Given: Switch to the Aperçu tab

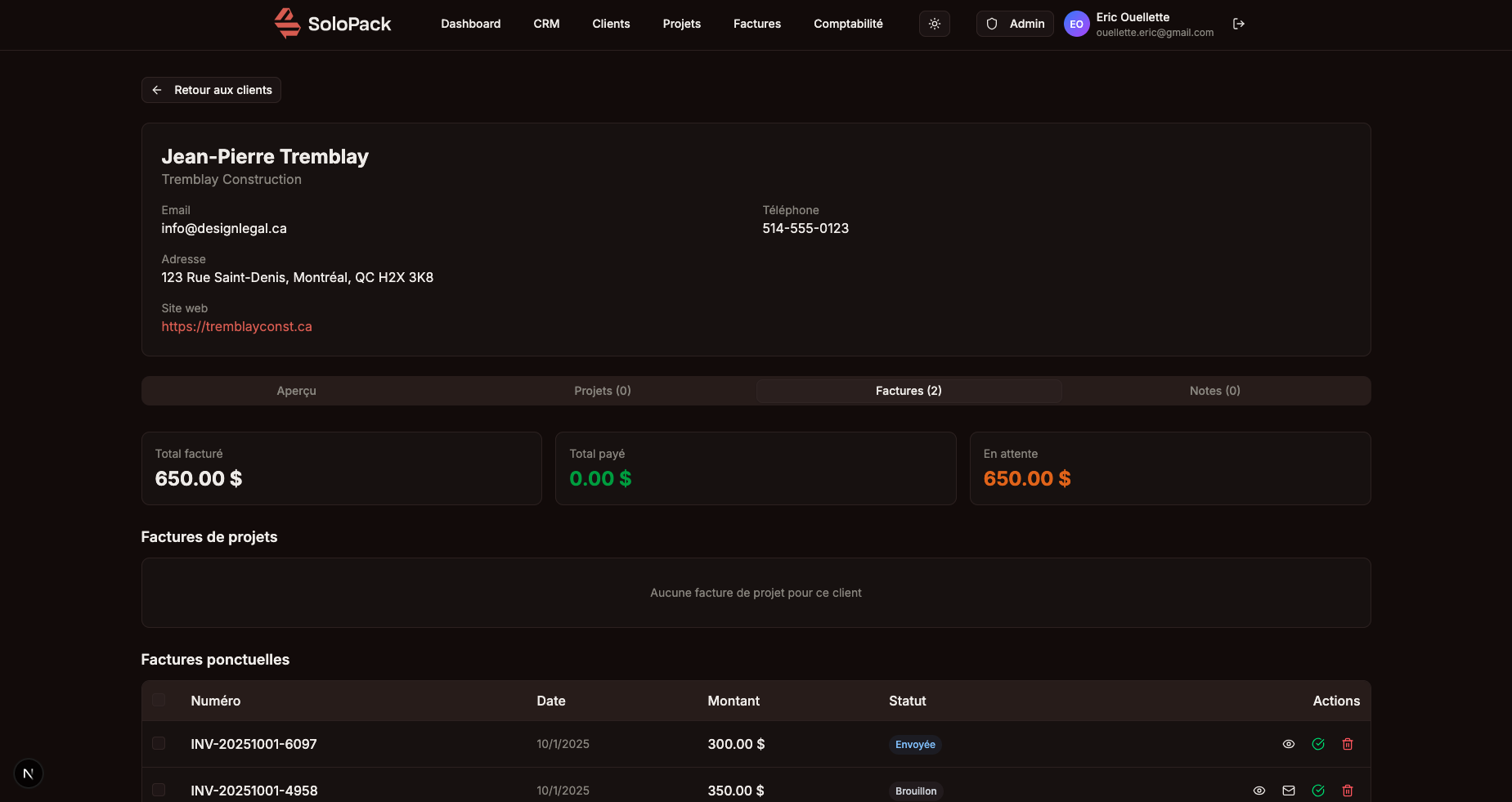Looking at the screenshot, I should [296, 391].
